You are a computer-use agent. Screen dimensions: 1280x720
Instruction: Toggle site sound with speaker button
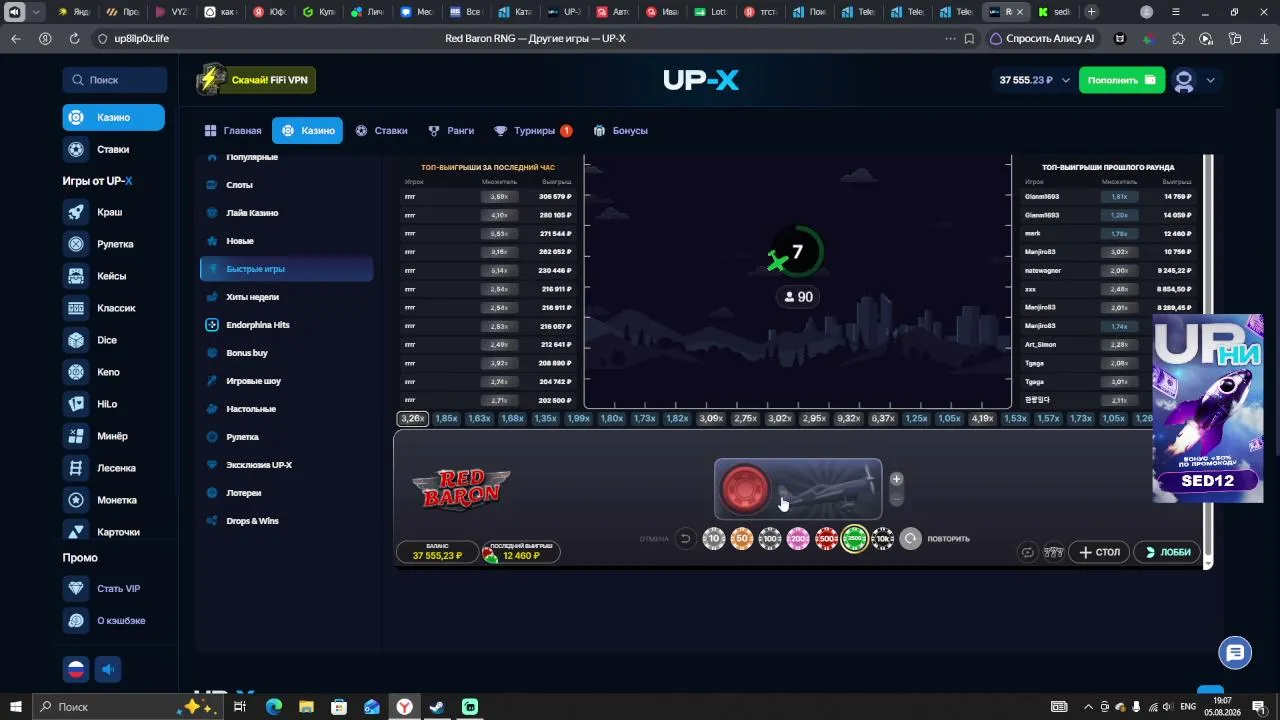[x=109, y=669]
